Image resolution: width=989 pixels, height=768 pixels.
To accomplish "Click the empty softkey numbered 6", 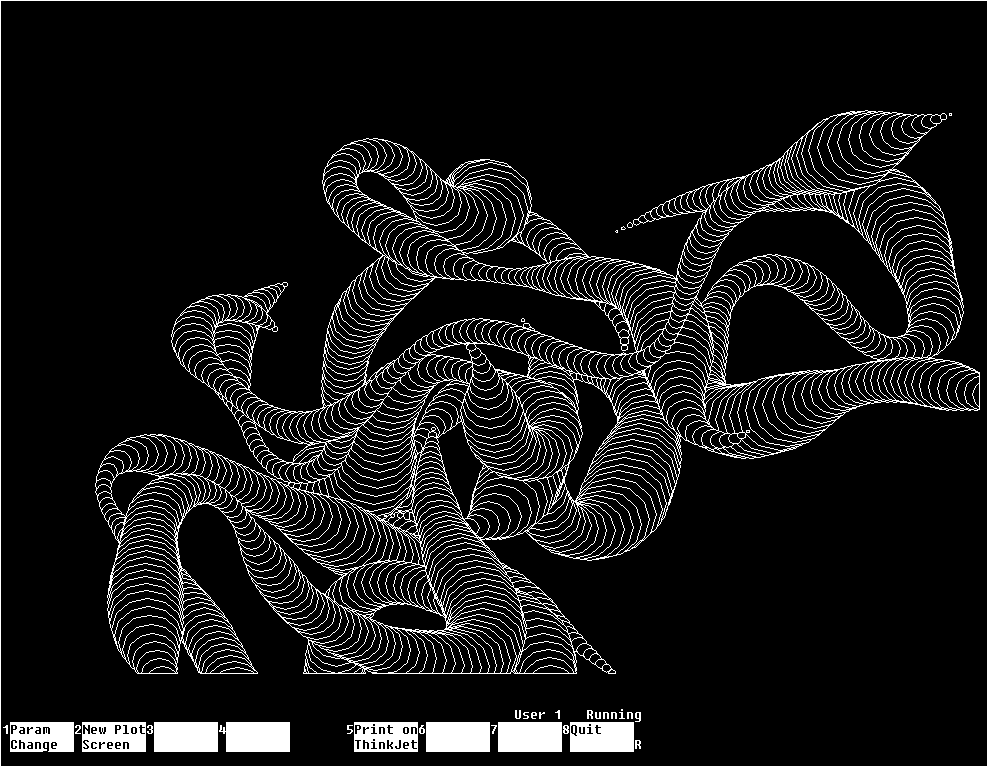I will [458, 737].
